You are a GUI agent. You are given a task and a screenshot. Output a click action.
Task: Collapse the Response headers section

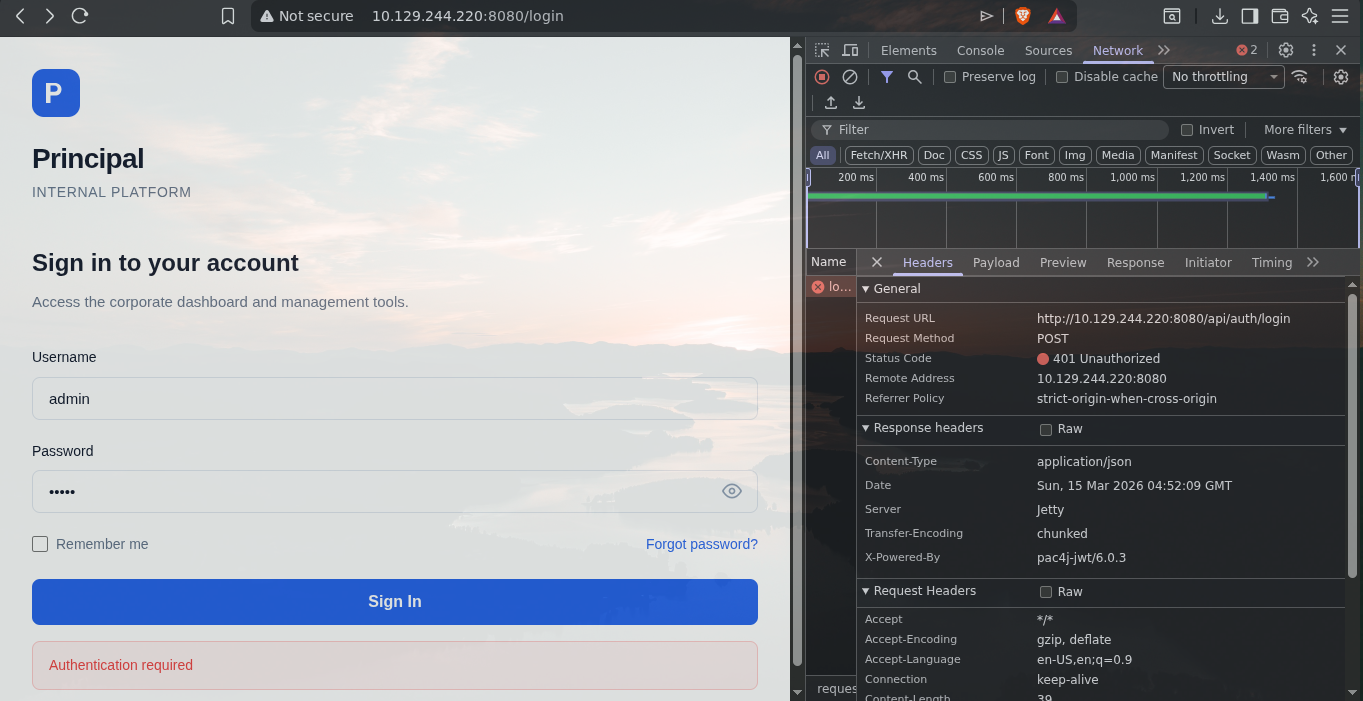[866, 428]
